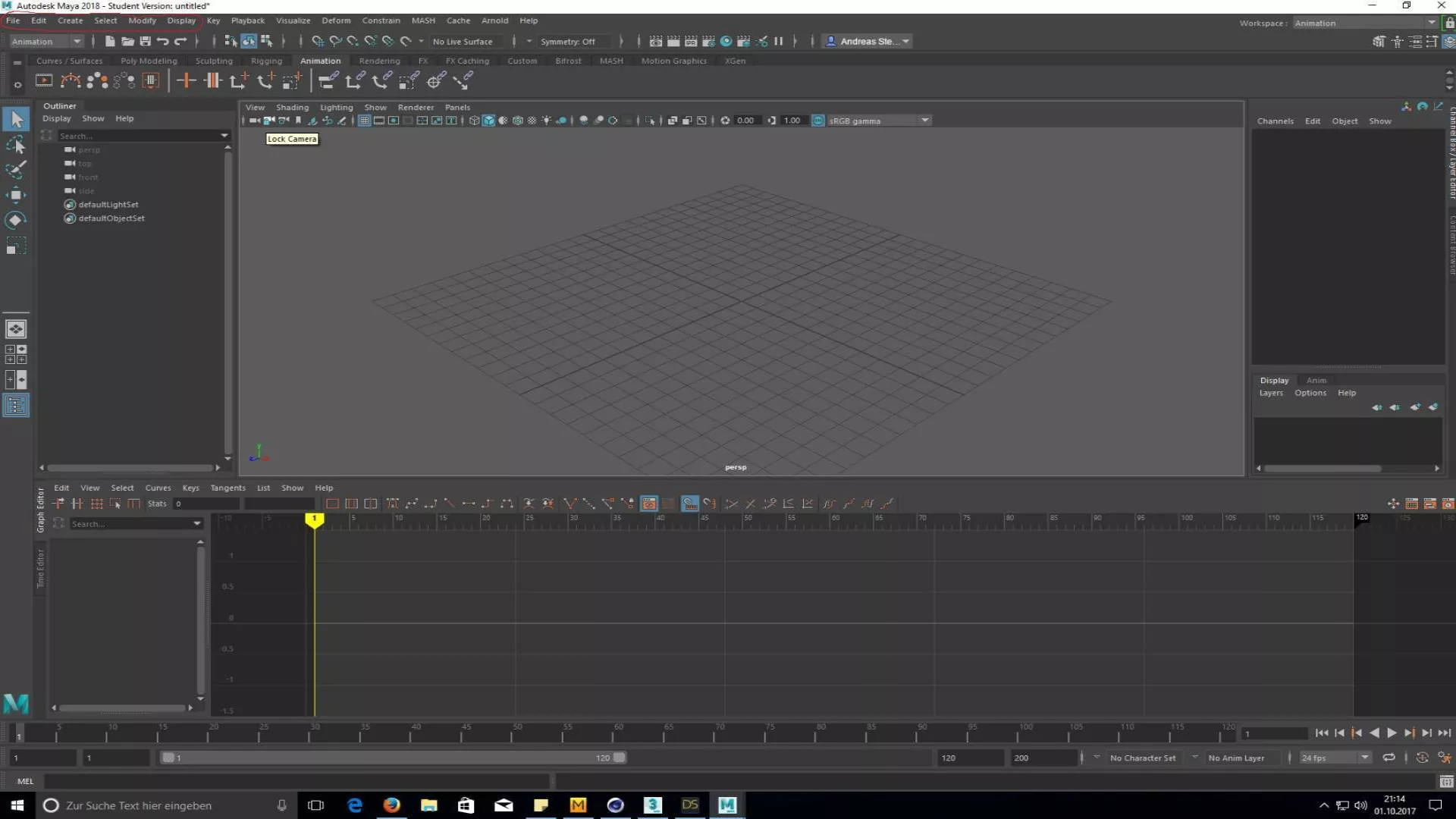Click the Lock Camera viewport icon
The image size is (1456, 819).
click(x=268, y=121)
